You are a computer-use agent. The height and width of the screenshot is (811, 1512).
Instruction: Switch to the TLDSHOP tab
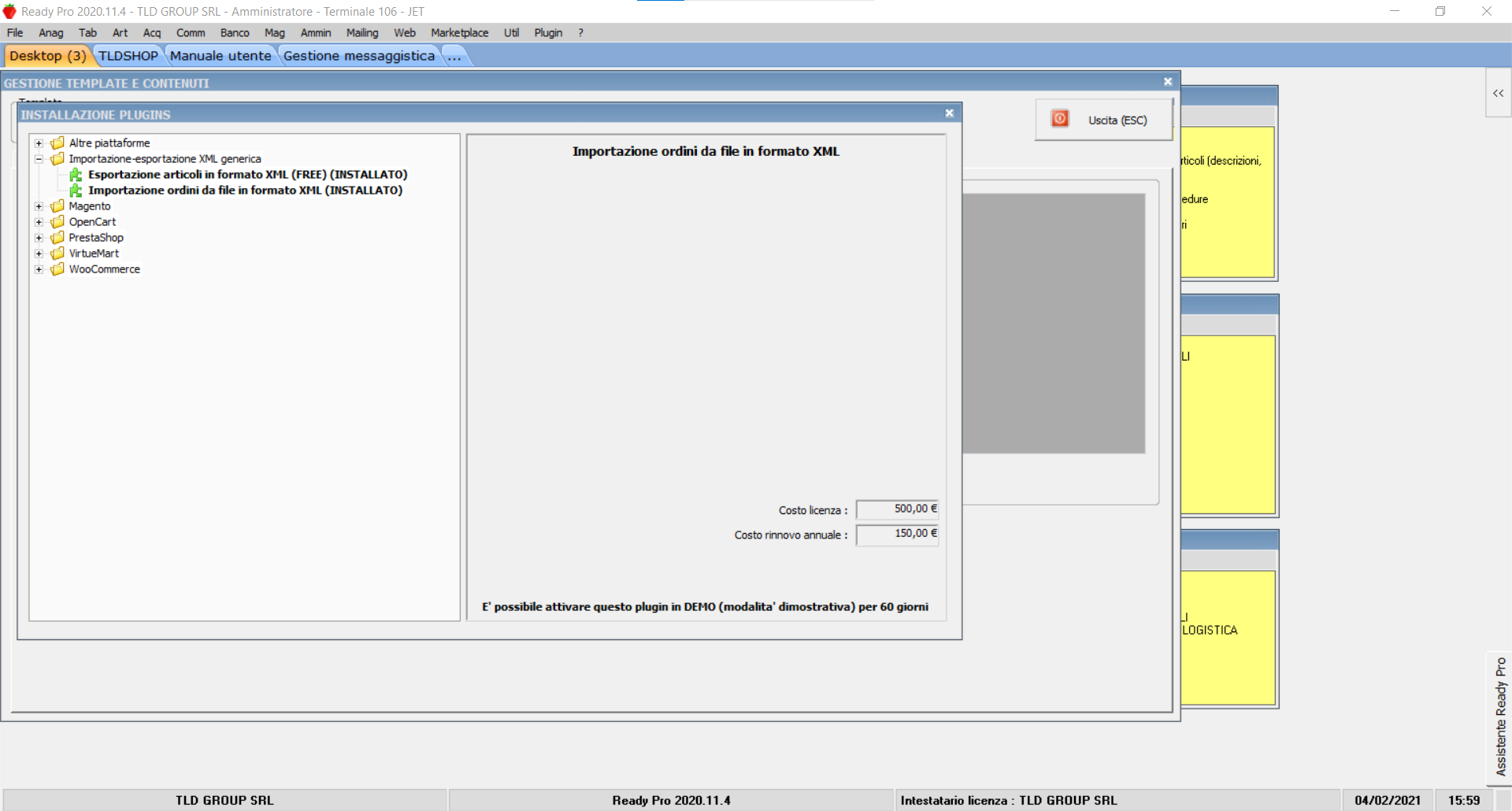(x=128, y=56)
